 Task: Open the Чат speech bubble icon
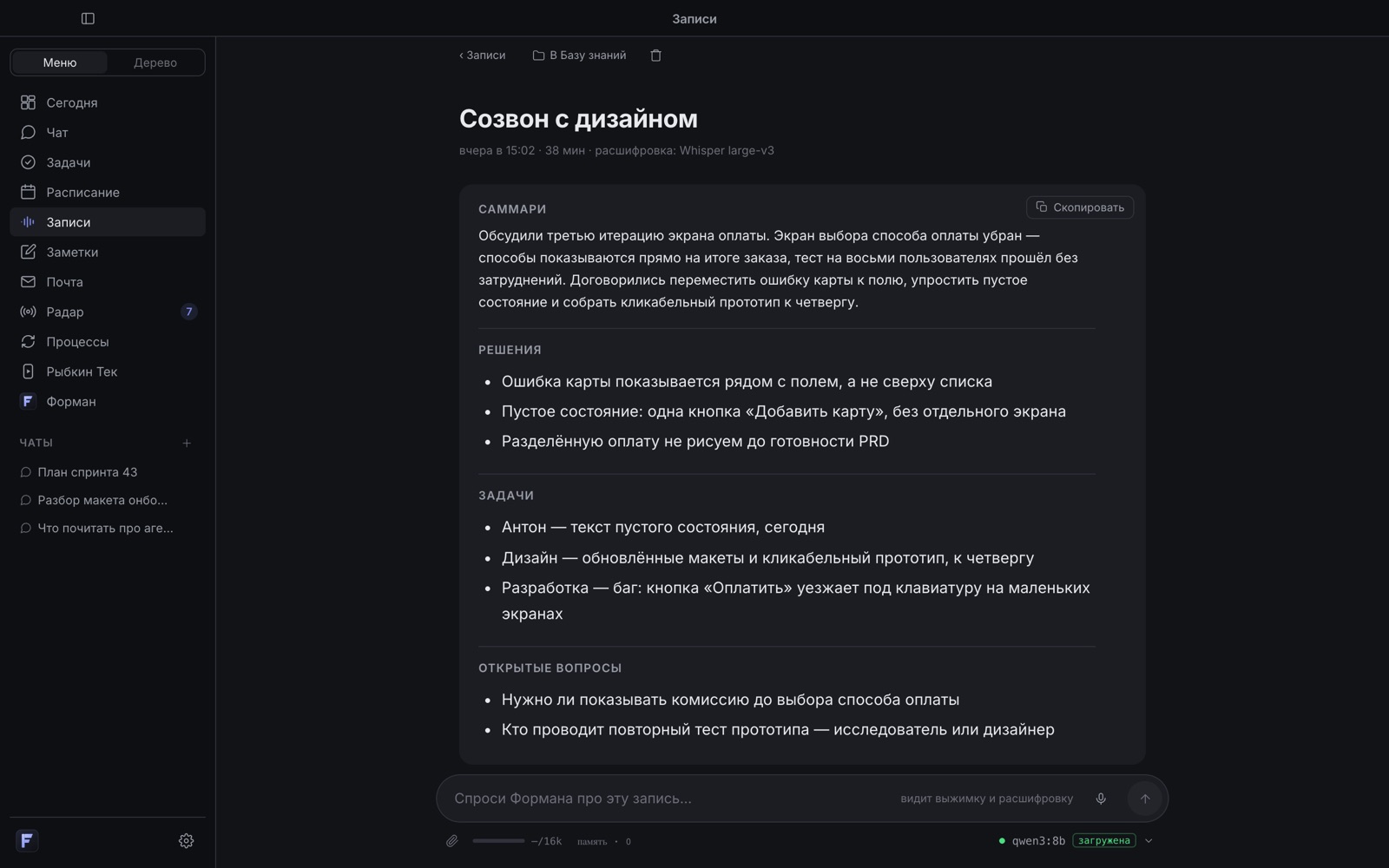click(28, 132)
